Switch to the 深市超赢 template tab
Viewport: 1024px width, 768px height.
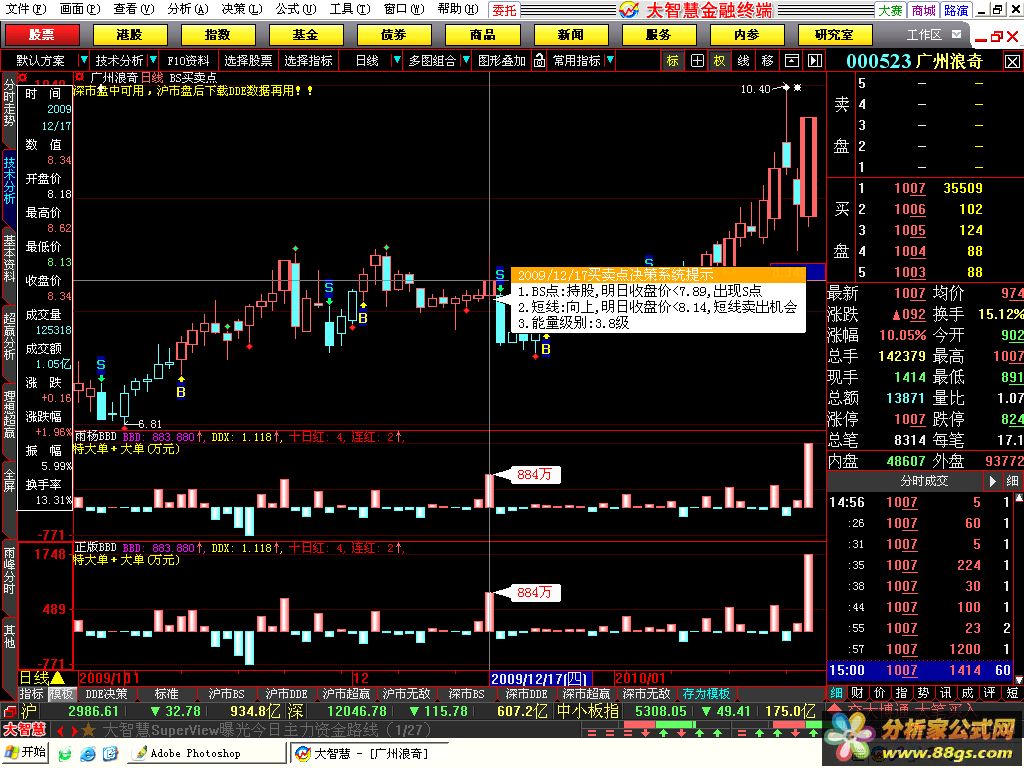[x=586, y=694]
